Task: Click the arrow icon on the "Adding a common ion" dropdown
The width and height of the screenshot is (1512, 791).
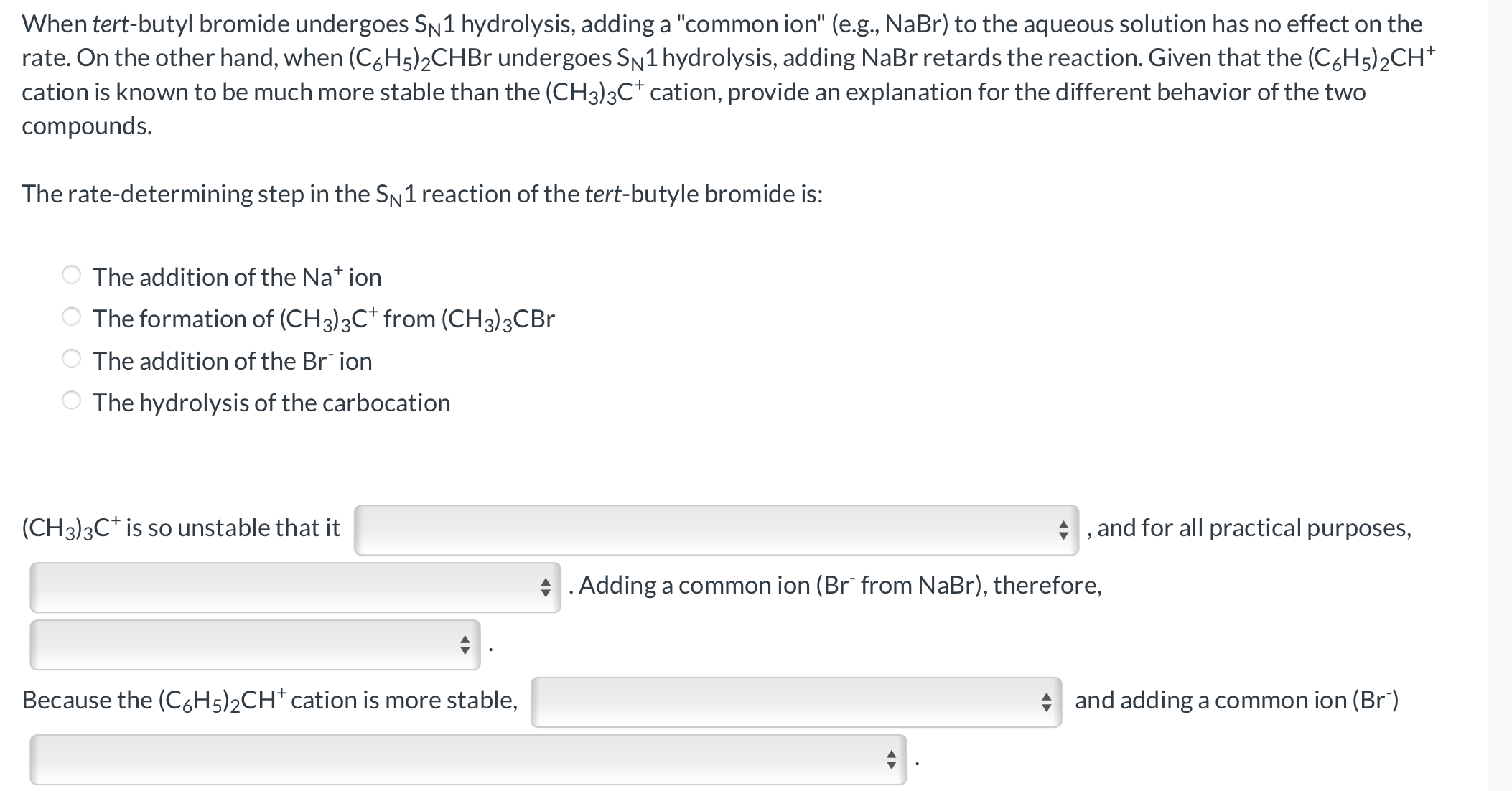Action: click(x=545, y=586)
